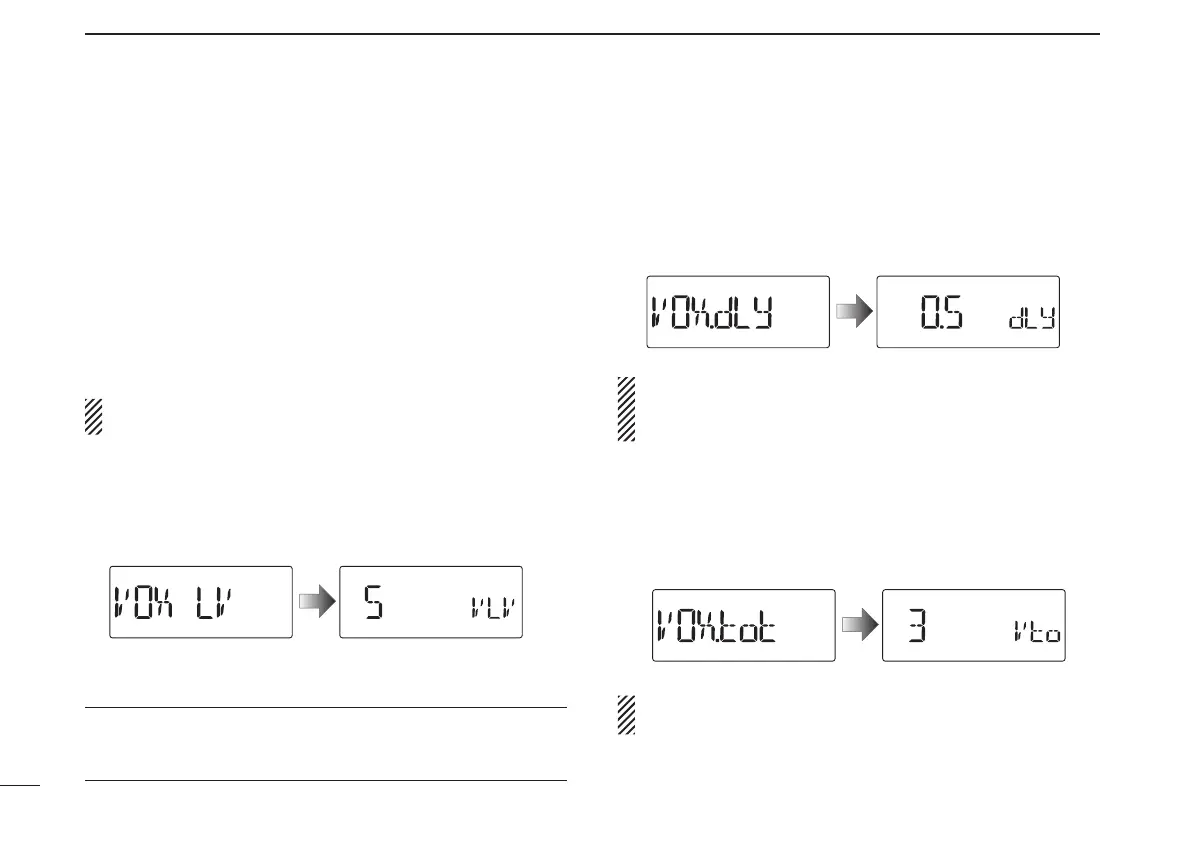Click the upper divider line under VOX LV
1191x842 pixels.
tap(326, 708)
